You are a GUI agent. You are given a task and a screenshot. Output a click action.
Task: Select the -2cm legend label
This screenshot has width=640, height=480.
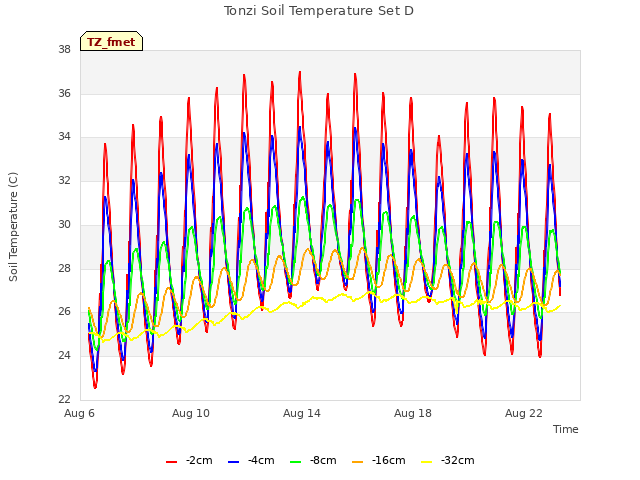(199, 460)
